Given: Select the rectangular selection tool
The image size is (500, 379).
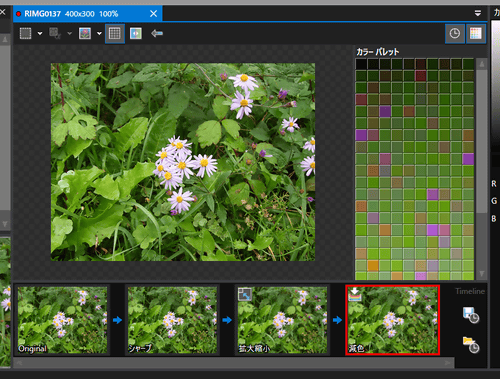Looking at the screenshot, I should tap(25, 33).
